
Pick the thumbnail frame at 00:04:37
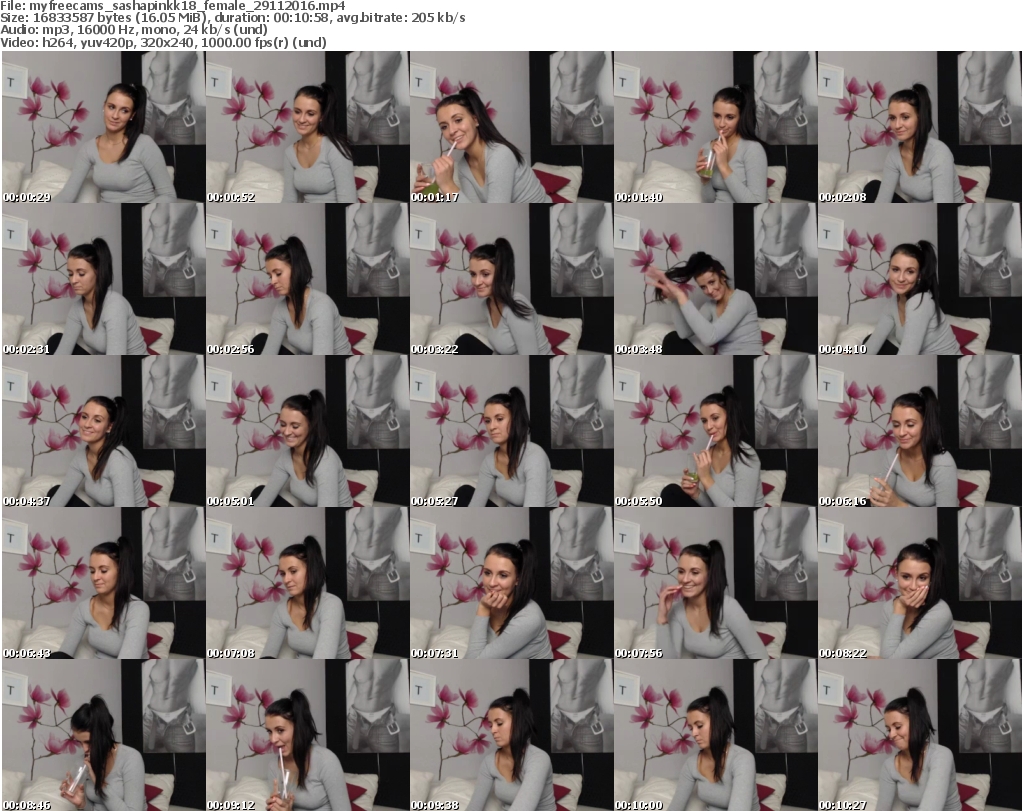(x=103, y=431)
